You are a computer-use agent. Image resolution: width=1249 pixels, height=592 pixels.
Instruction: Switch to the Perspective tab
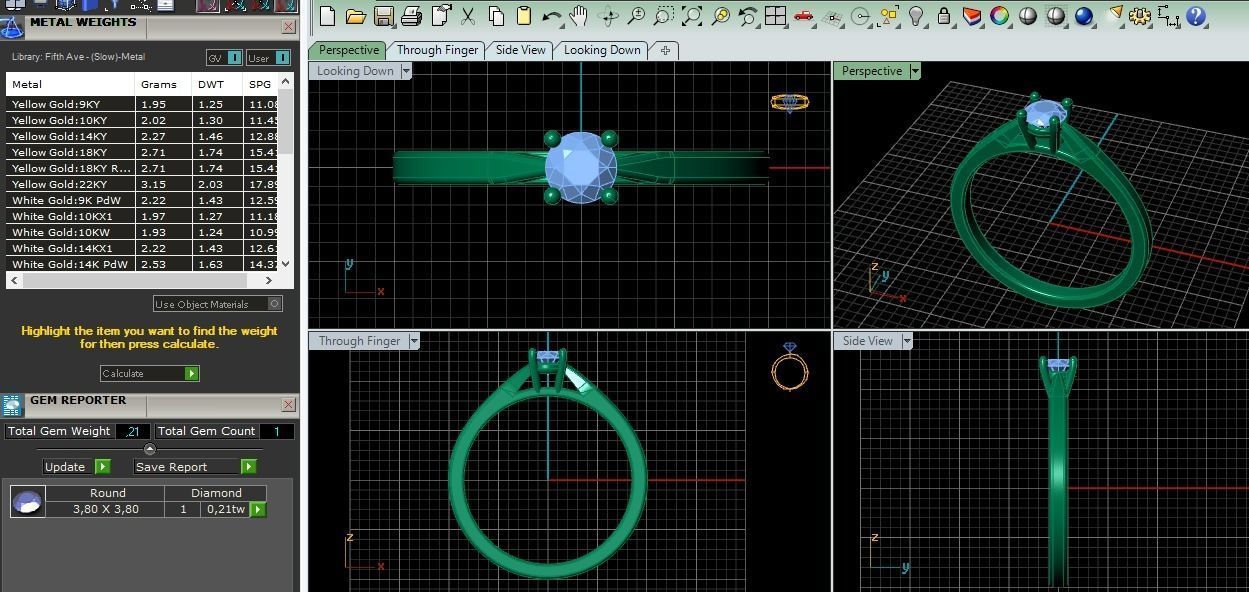coord(349,50)
